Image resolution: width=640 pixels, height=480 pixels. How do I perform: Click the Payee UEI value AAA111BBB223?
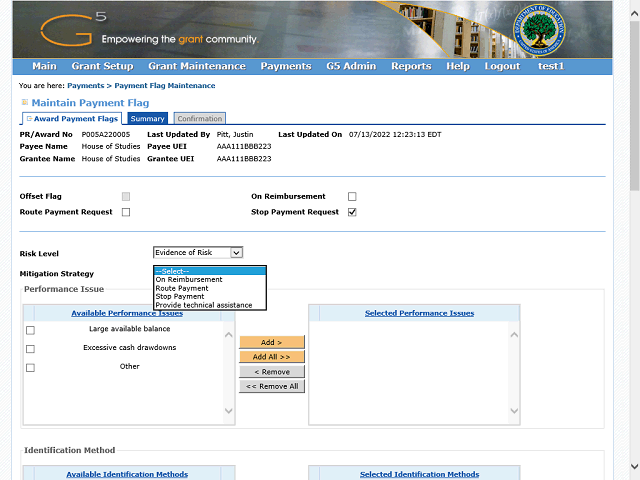pos(244,146)
